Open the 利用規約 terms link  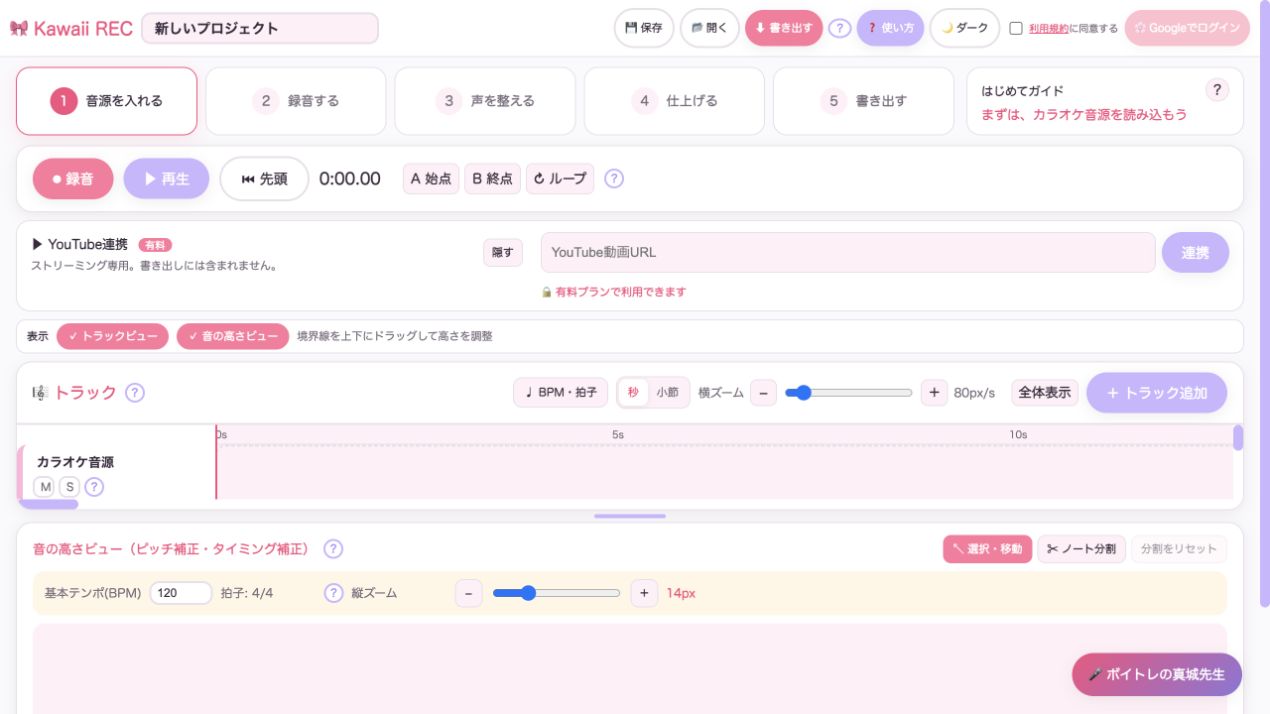(1048, 28)
